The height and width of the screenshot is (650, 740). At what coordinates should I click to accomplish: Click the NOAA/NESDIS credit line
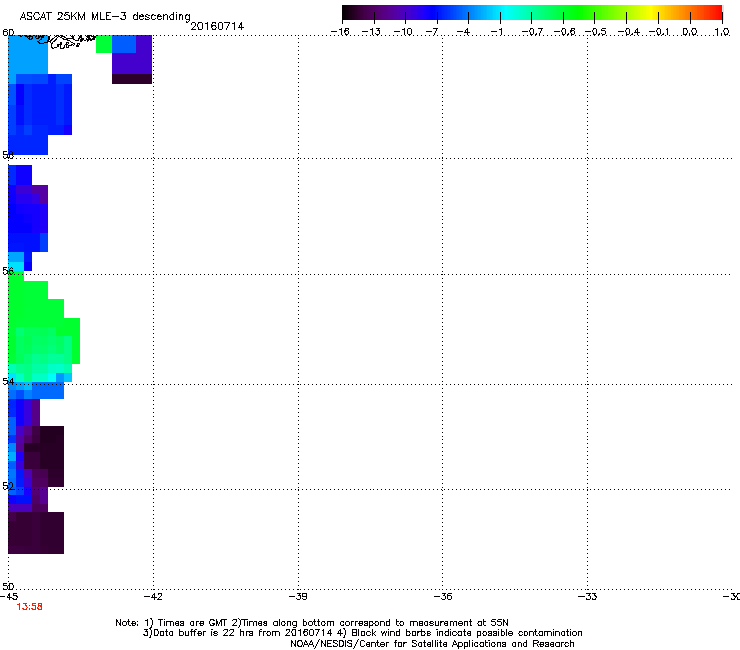point(432,644)
